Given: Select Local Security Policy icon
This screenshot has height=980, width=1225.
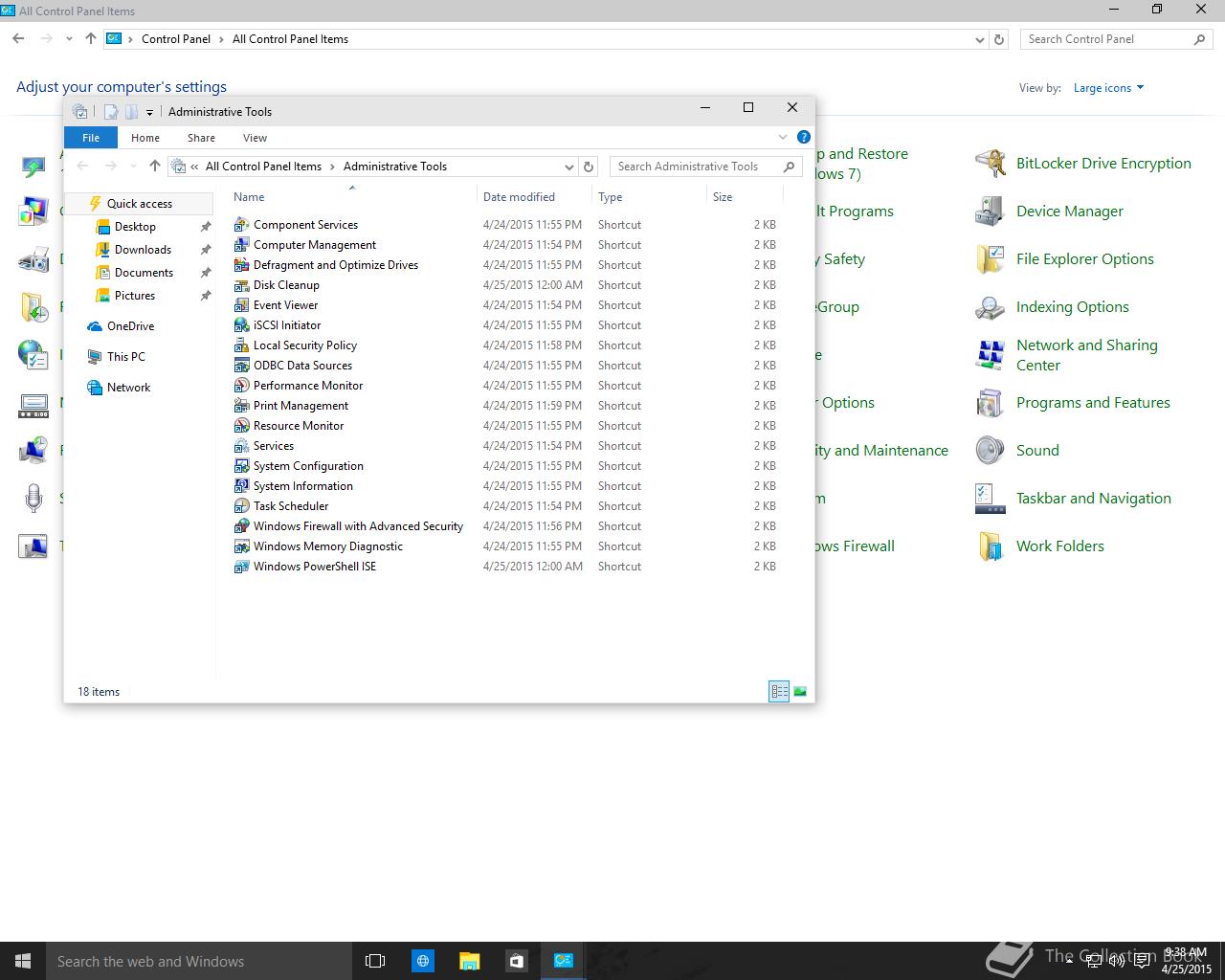Looking at the screenshot, I should tap(242, 345).
